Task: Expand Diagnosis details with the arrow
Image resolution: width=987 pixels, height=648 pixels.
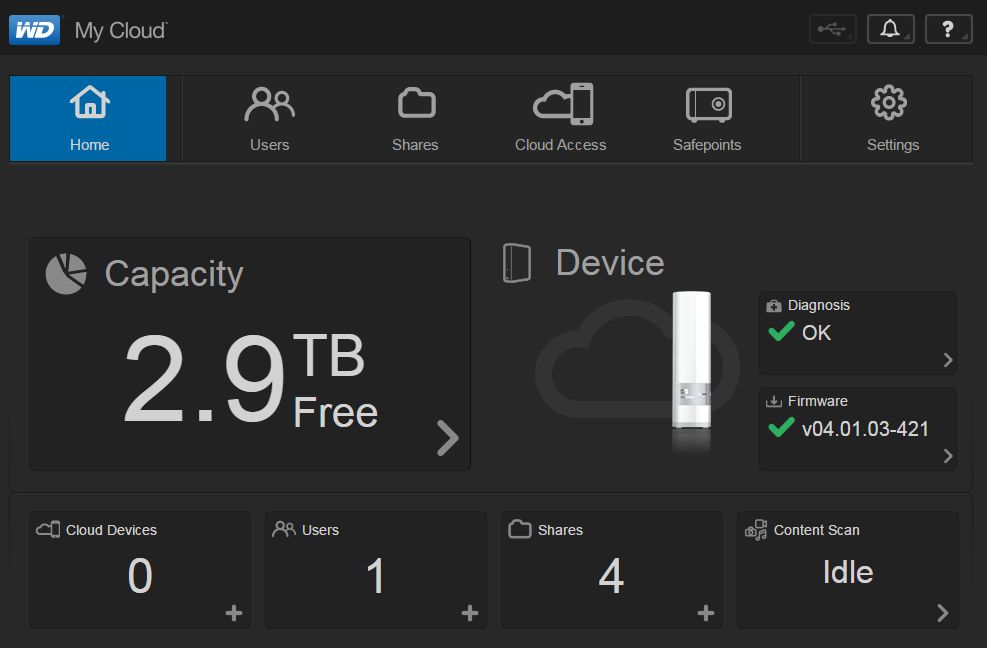Action: pos(947,360)
